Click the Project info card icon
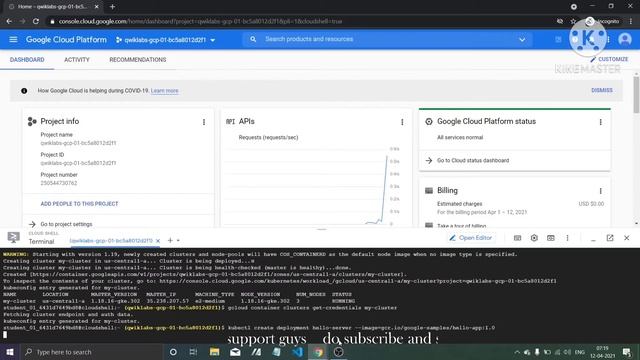Screen dimensions: 640x360 click(32, 121)
